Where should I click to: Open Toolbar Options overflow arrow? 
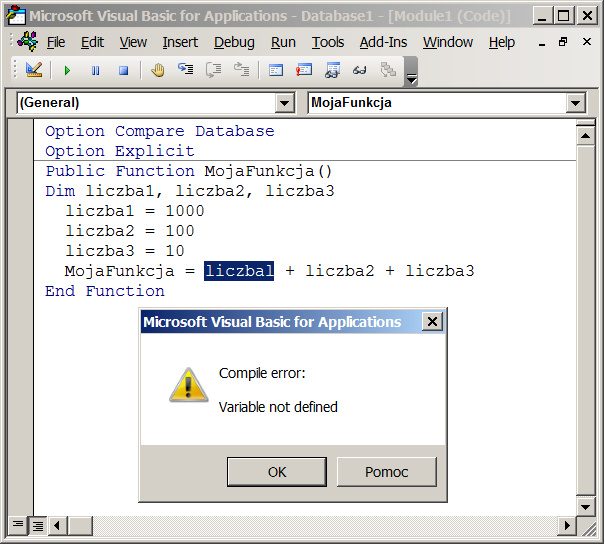click(411, 71)
